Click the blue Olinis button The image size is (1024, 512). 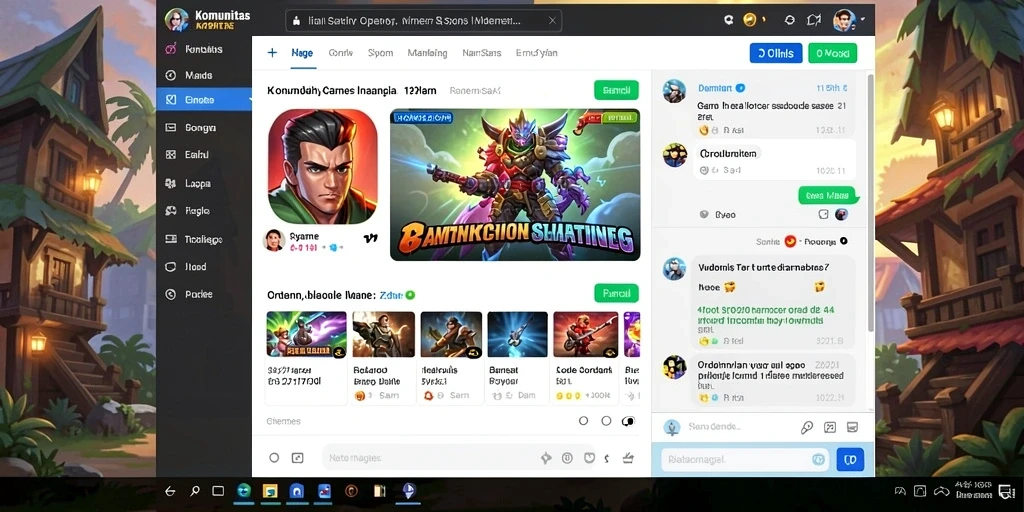pos(776,53)
